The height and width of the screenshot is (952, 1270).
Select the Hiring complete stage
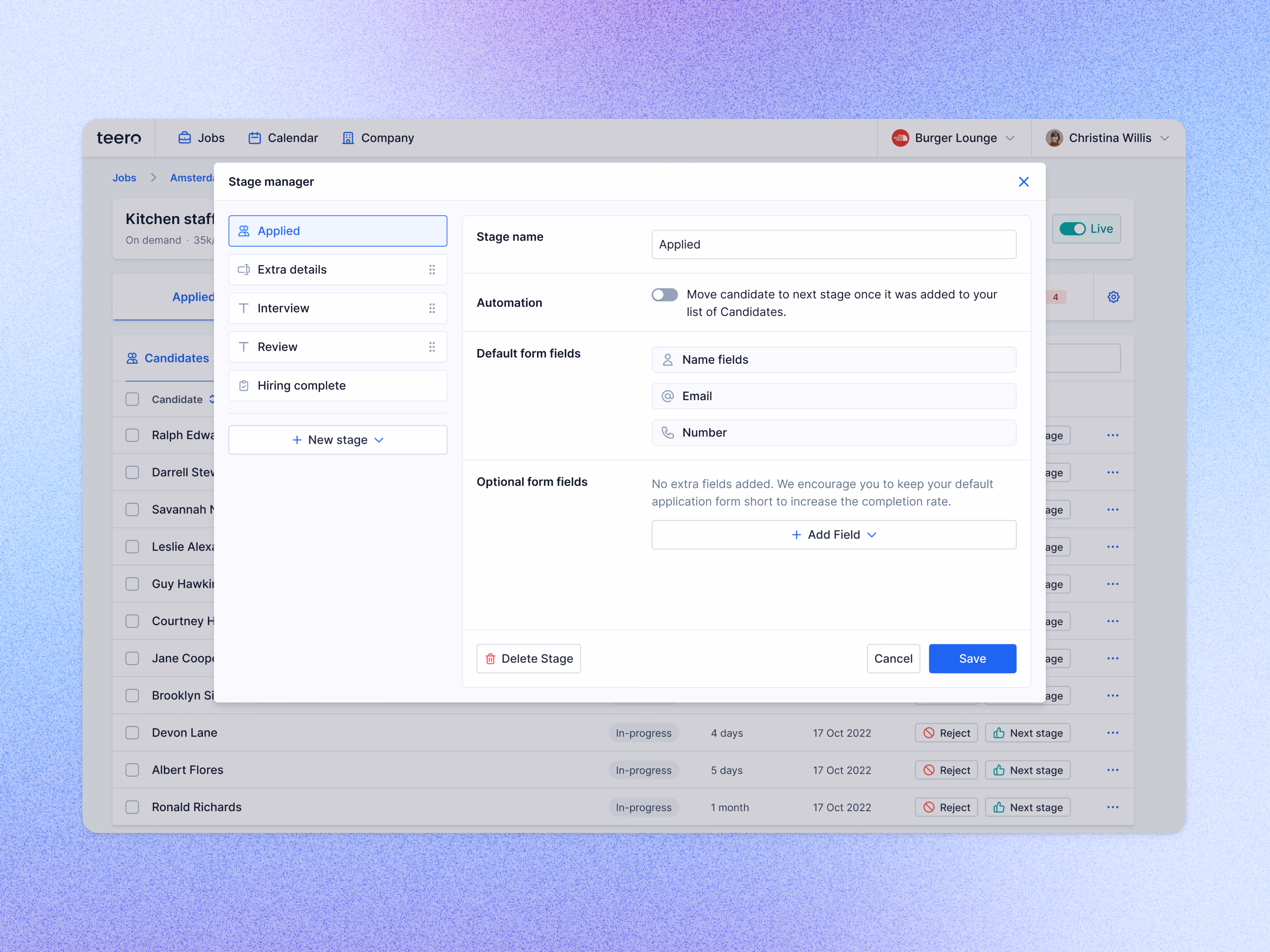click(x=338, y=386)
